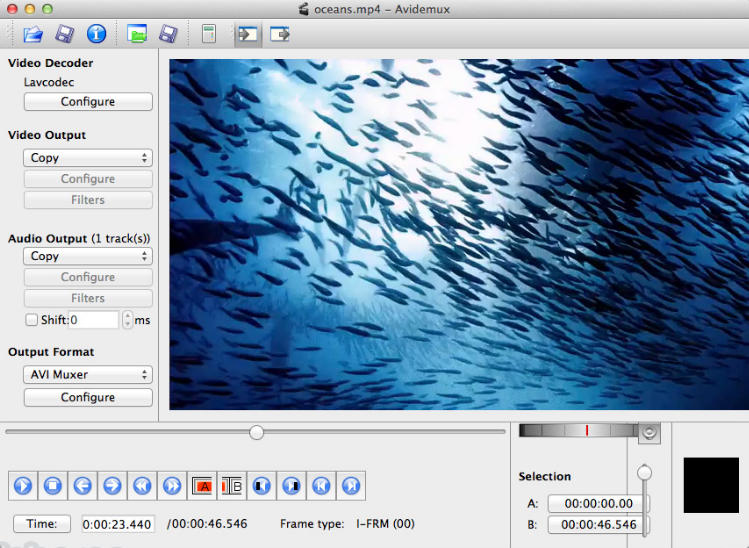Jump to the last frame
Viewport: 749px width, 548px height.
(x=350, y=486)
